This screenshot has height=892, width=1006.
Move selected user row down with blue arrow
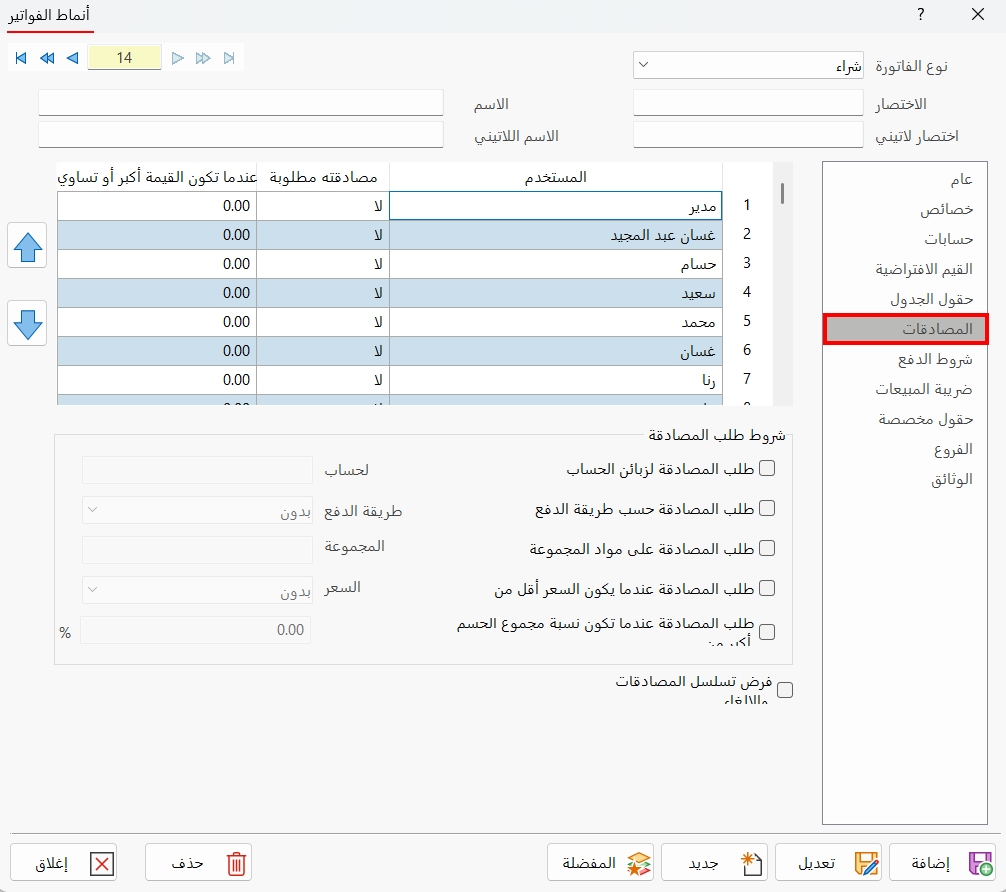tap(27, 323)
